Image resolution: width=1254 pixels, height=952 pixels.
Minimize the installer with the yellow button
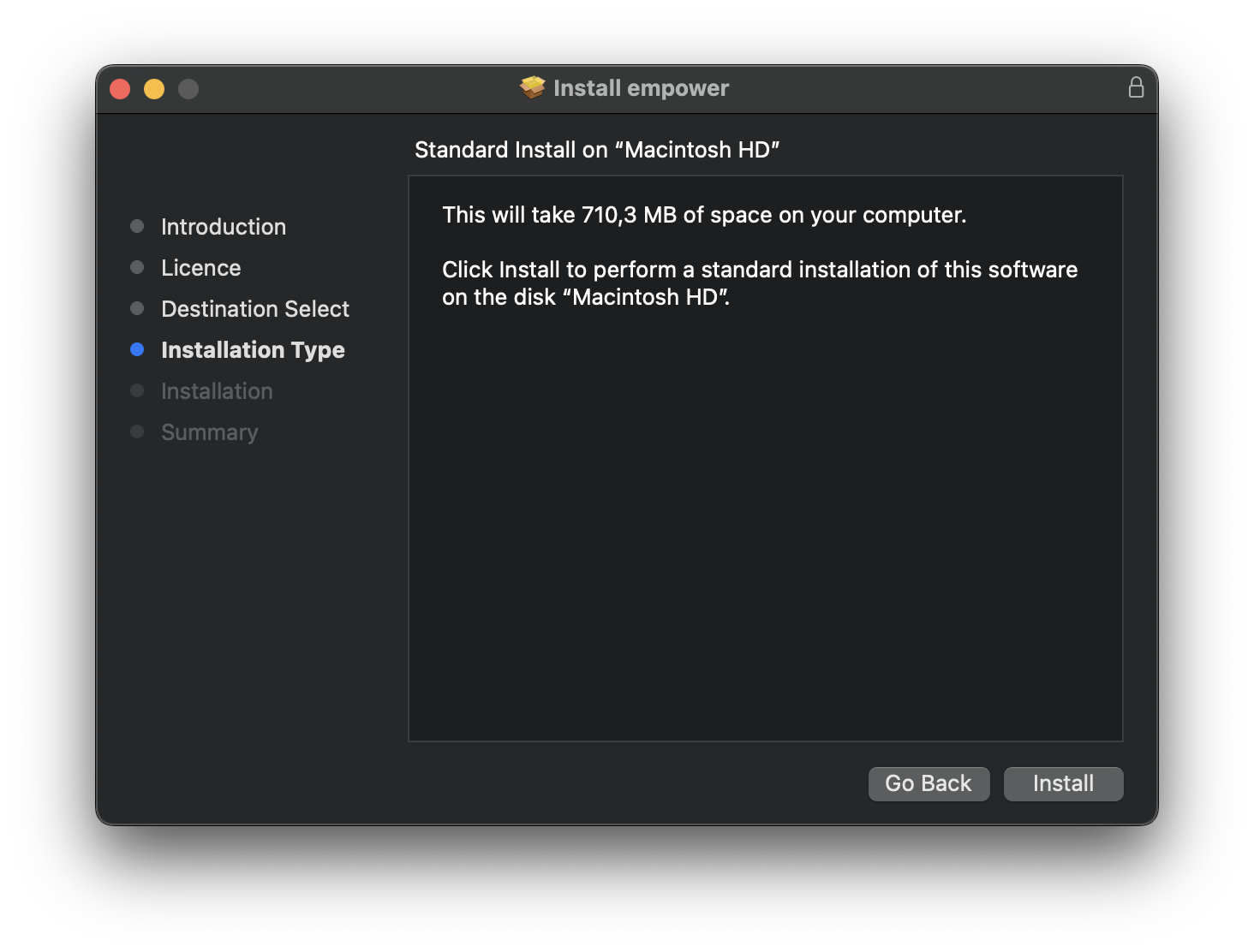coord(154,89)
